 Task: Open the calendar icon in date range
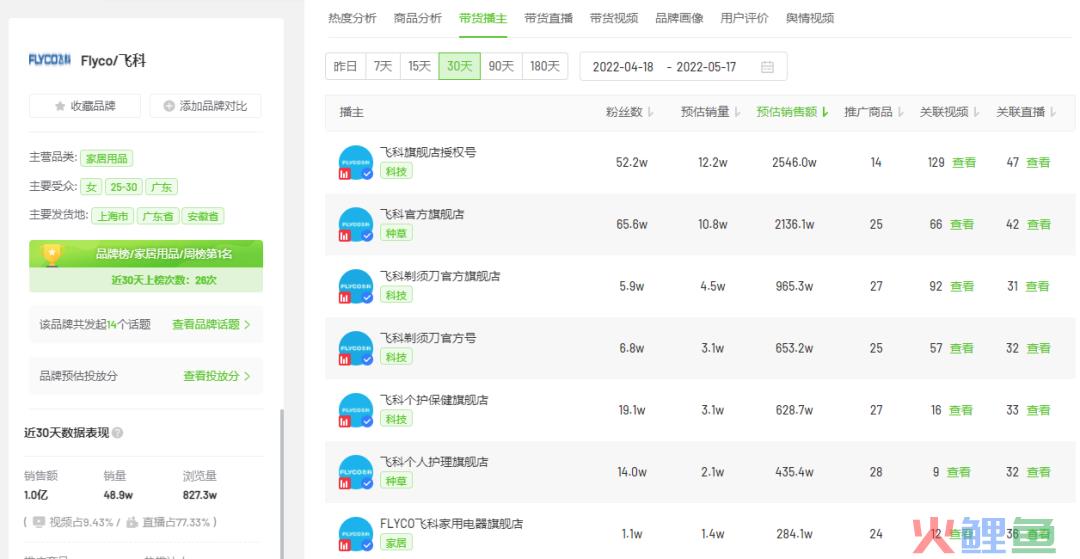tap(767, 67)
